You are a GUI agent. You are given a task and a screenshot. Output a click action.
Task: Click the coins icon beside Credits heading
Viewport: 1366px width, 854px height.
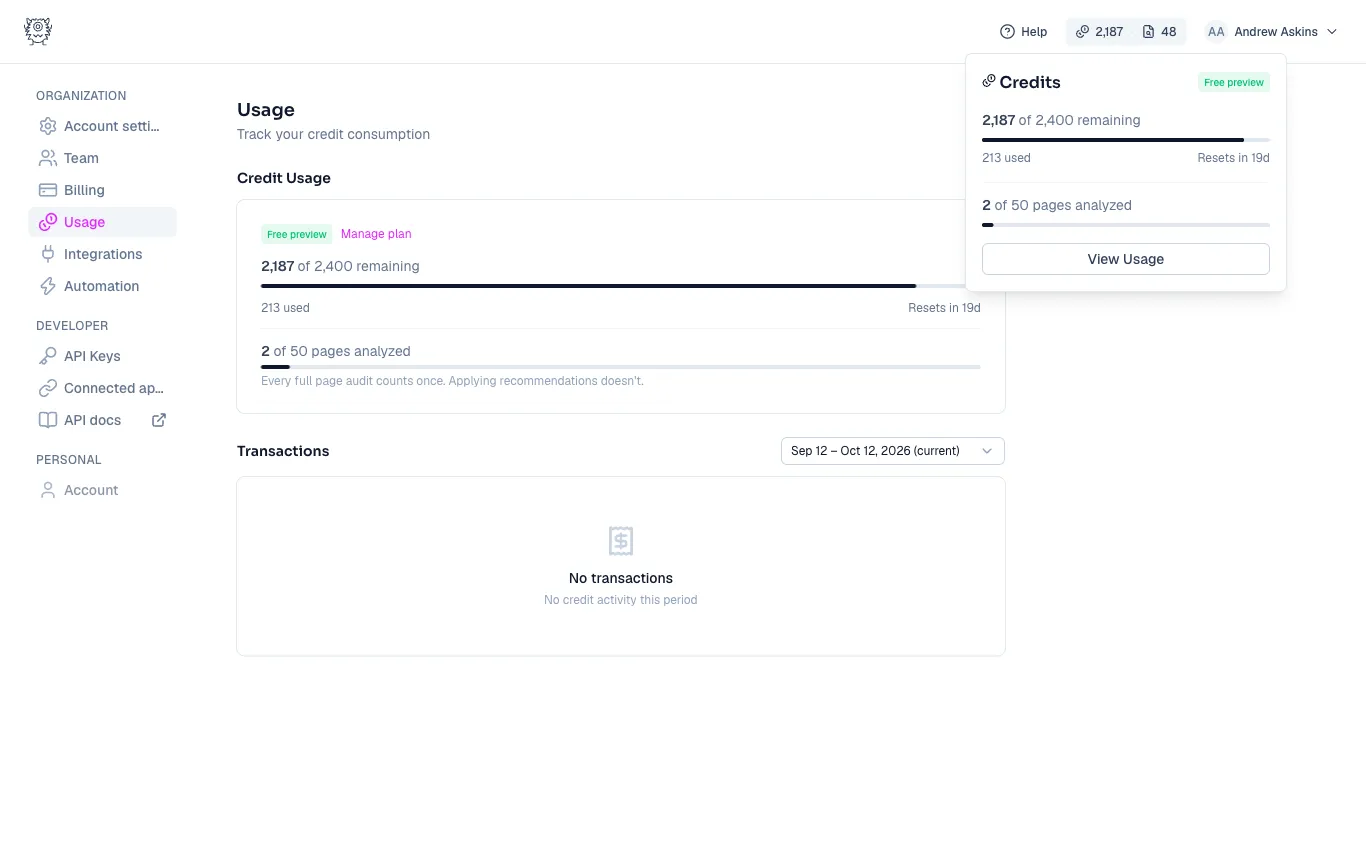click(989, 81)
